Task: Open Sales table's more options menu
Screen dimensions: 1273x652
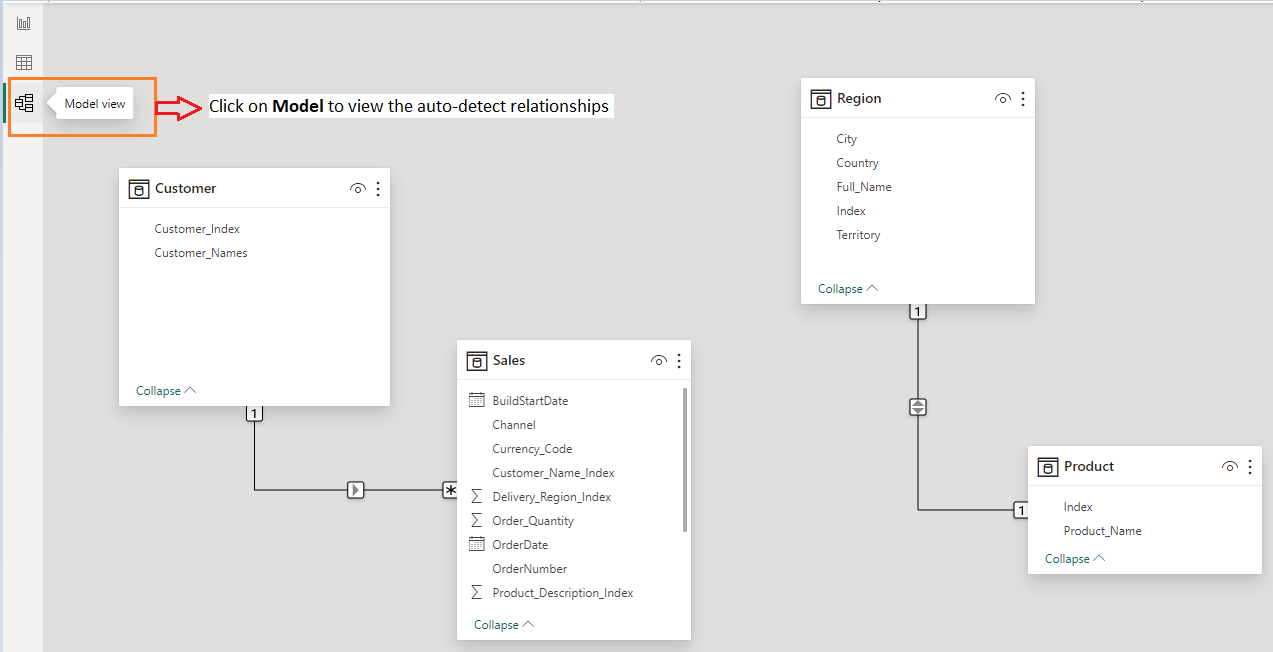Action: 679,361
